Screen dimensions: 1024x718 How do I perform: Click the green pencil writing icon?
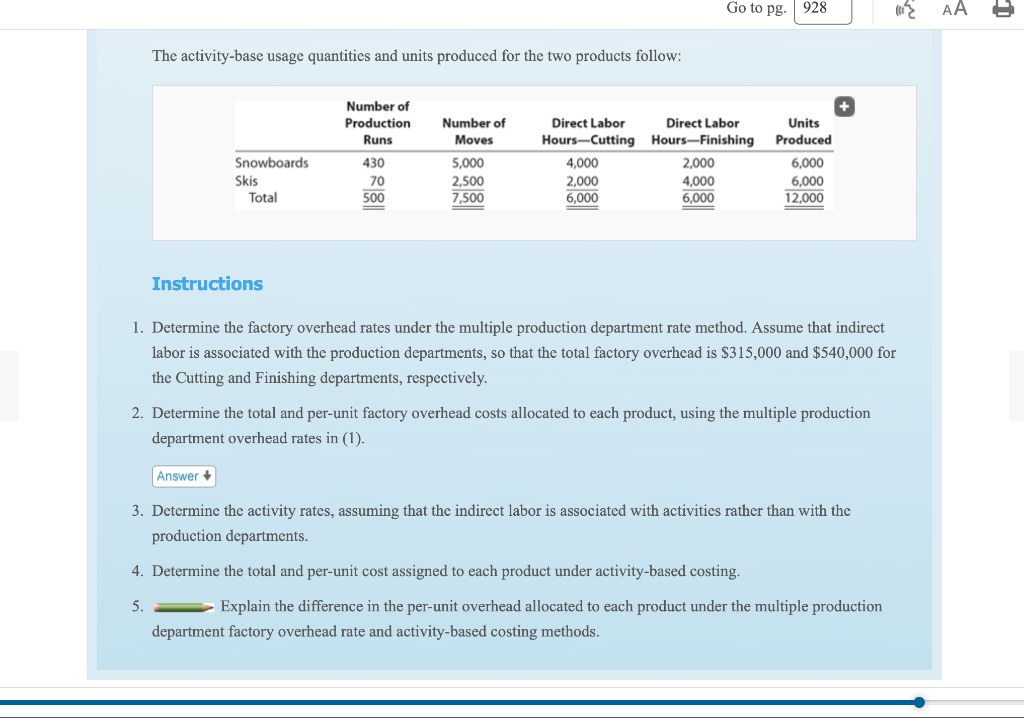point(184,607)
